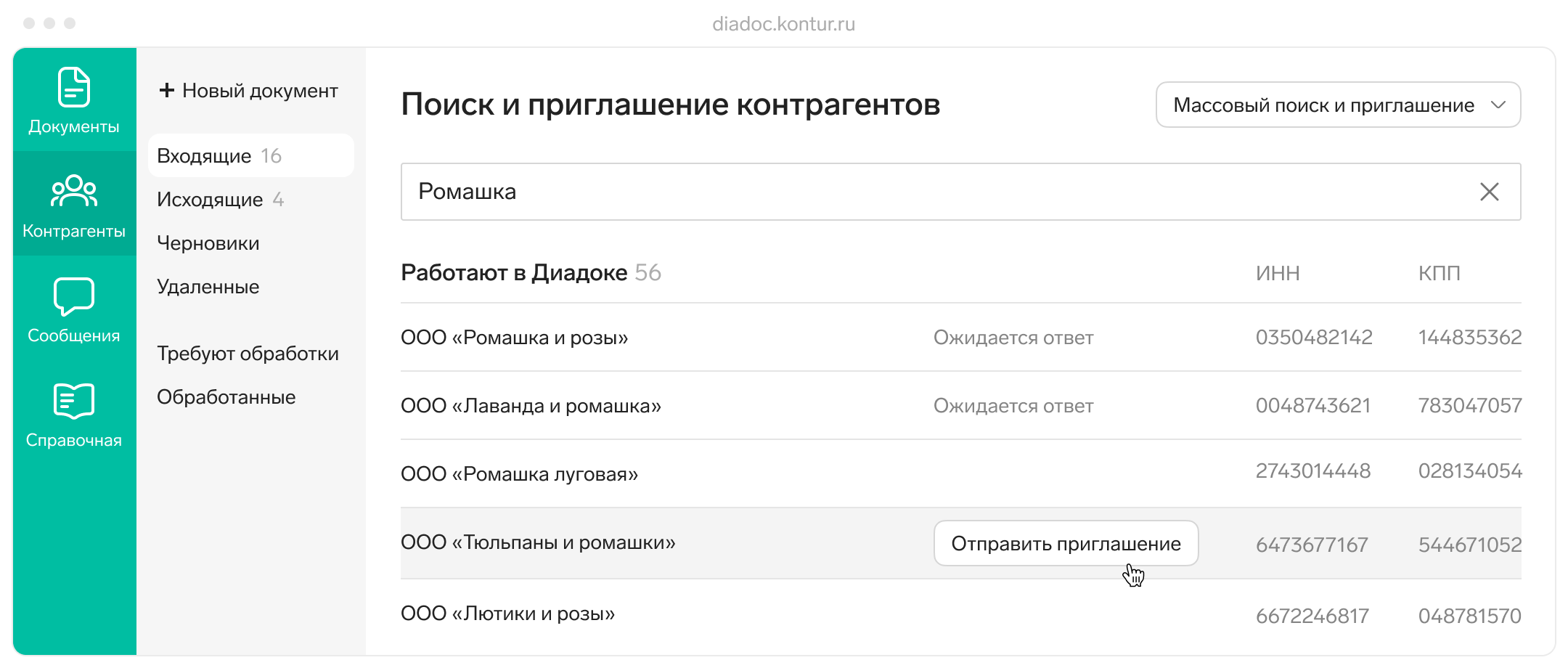Click the chevron arrow in mass search dropdown
The height and width of the screenshot is (668, 1568).
[x=1498, y=105]
